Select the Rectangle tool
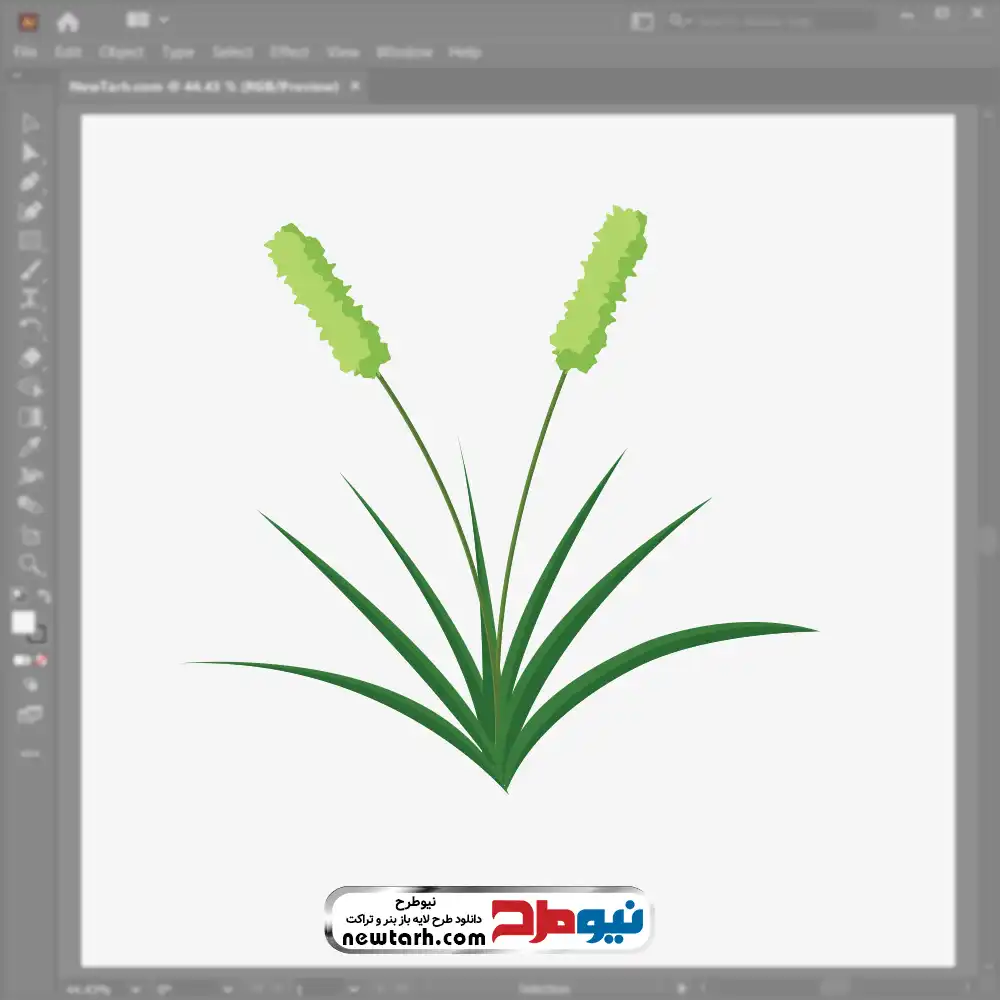The height and width of the screenshot is (1000, 1000). pyautogui.click(x=29, y=241)
